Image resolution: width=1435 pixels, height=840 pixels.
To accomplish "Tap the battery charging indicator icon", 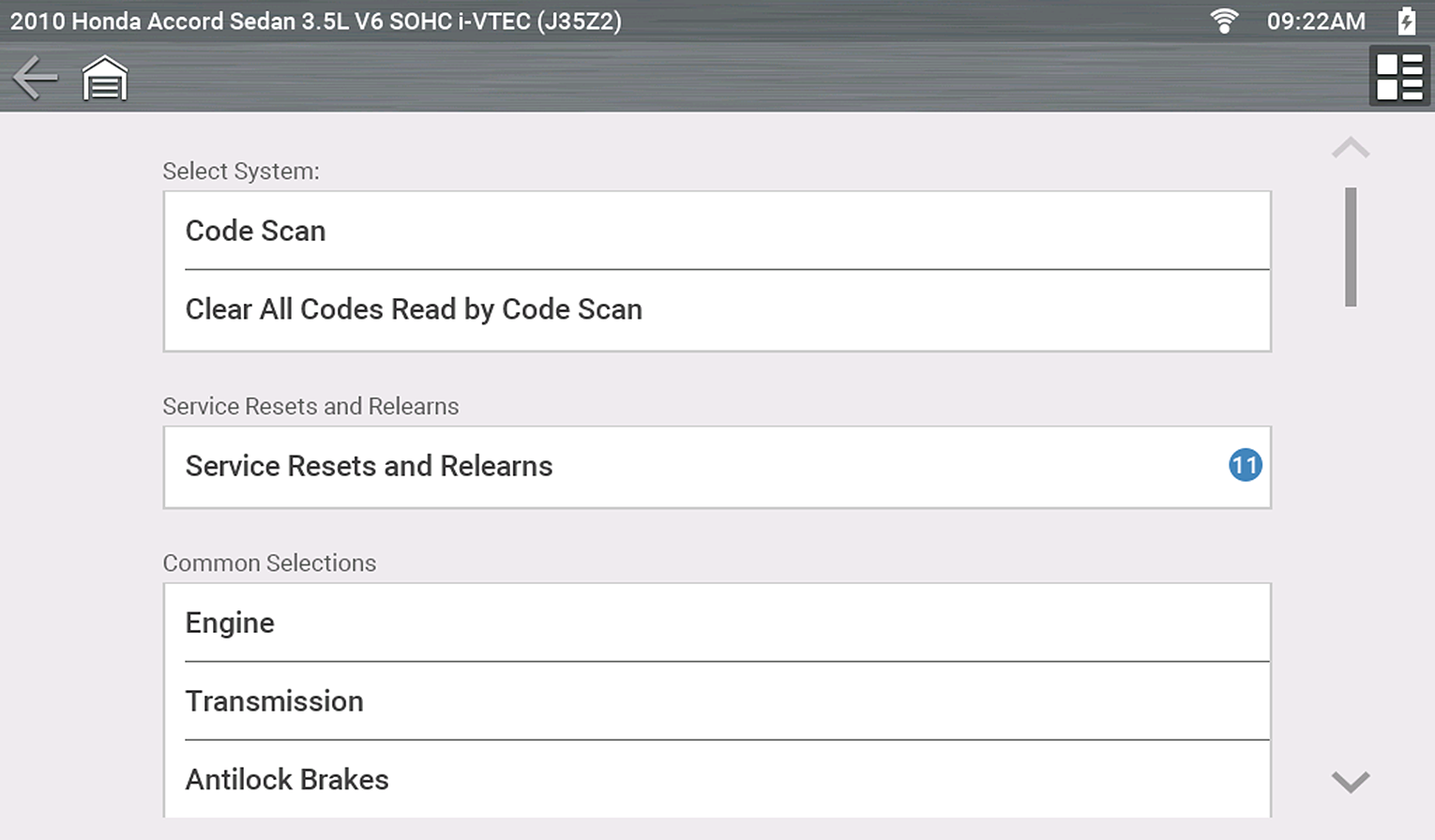I will (1406, 21).
